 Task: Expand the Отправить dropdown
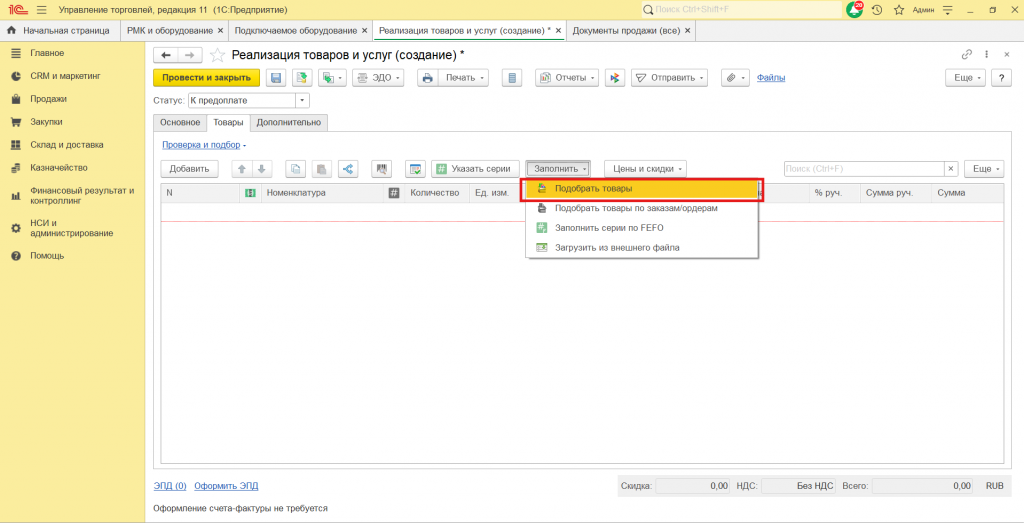coord(669,78)
